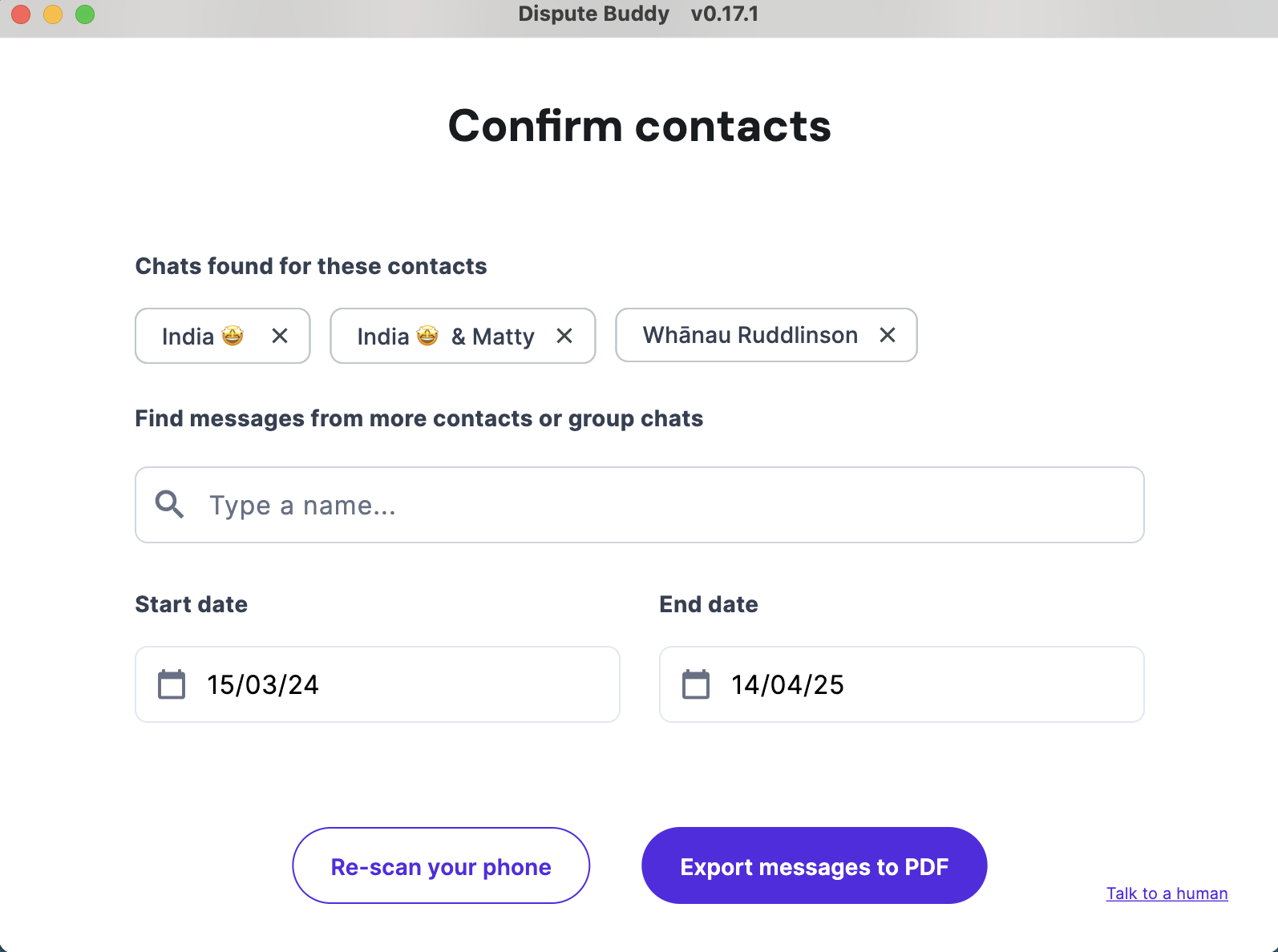
Task: Export messages to PDF
Action: click(x=814, y=866)
